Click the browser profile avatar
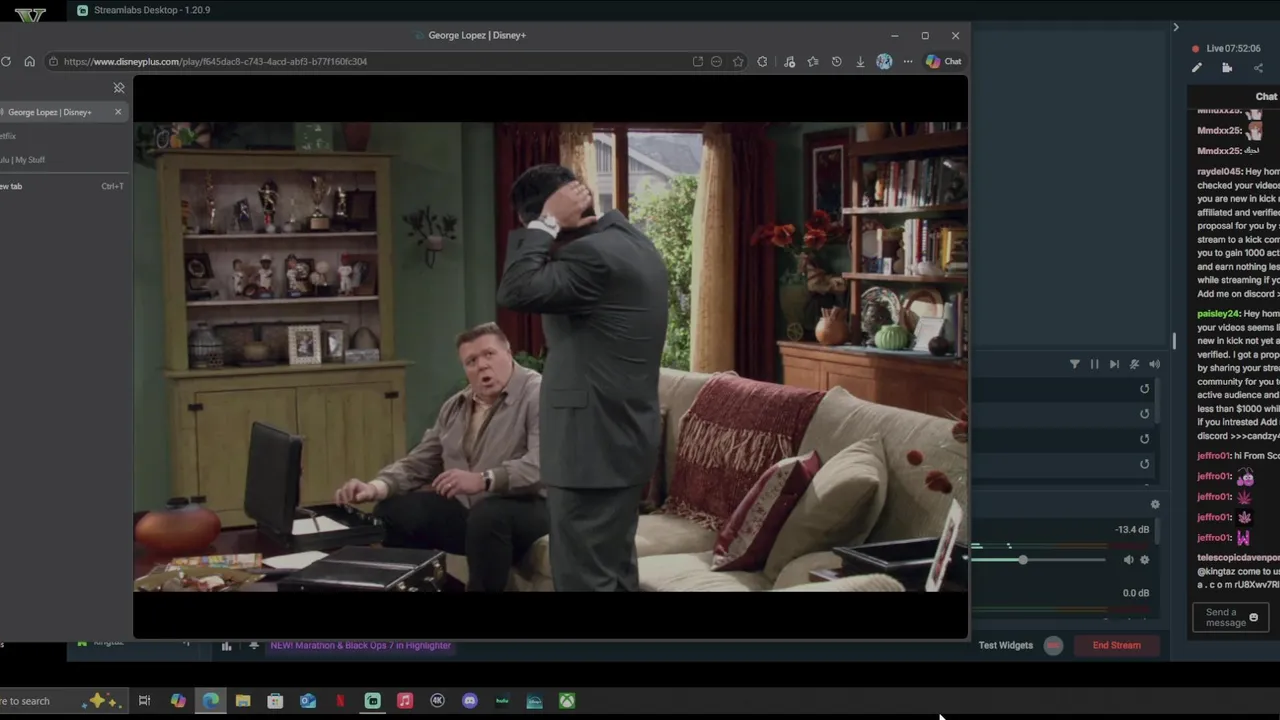Screen dimensions: 1280x720 tap(884, 61)
